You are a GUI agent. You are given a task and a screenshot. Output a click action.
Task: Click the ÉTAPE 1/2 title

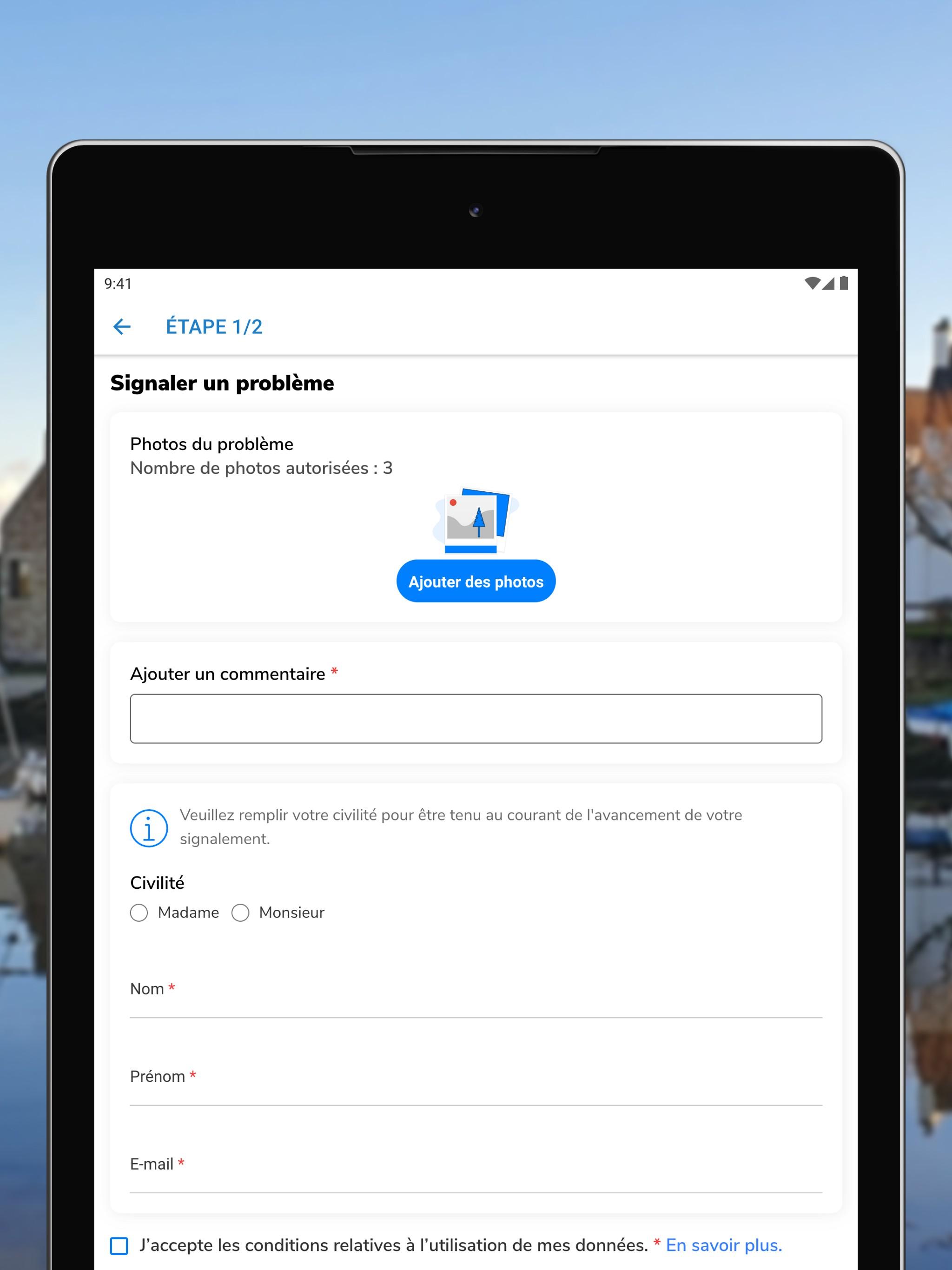[214, 327]
